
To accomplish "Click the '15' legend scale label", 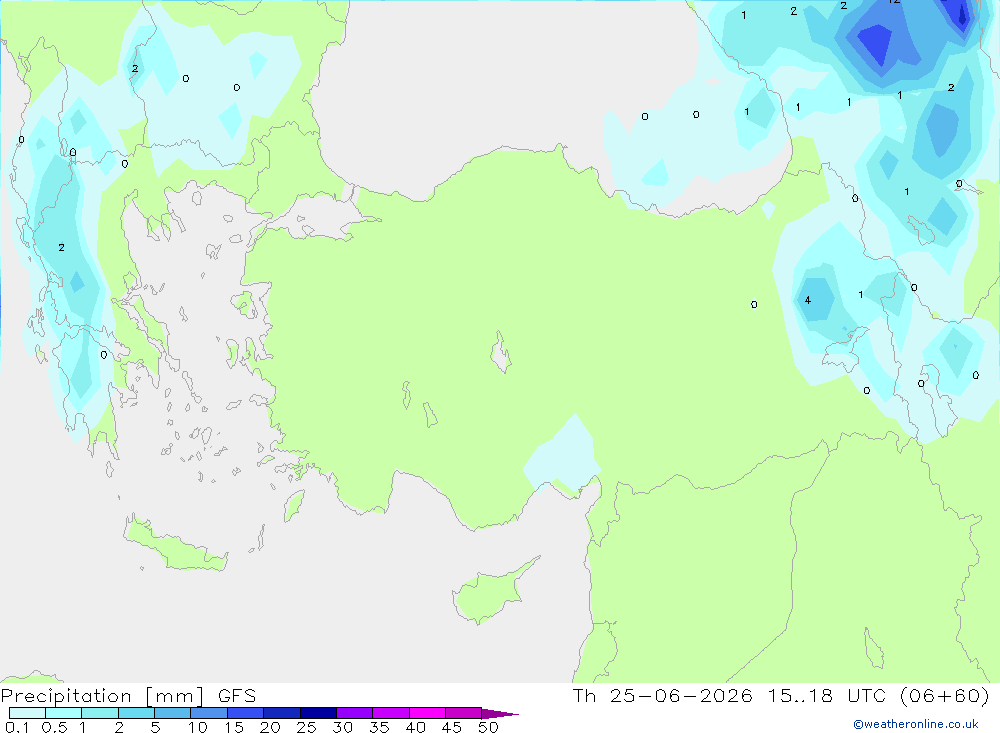I will (x=233, y=727).
